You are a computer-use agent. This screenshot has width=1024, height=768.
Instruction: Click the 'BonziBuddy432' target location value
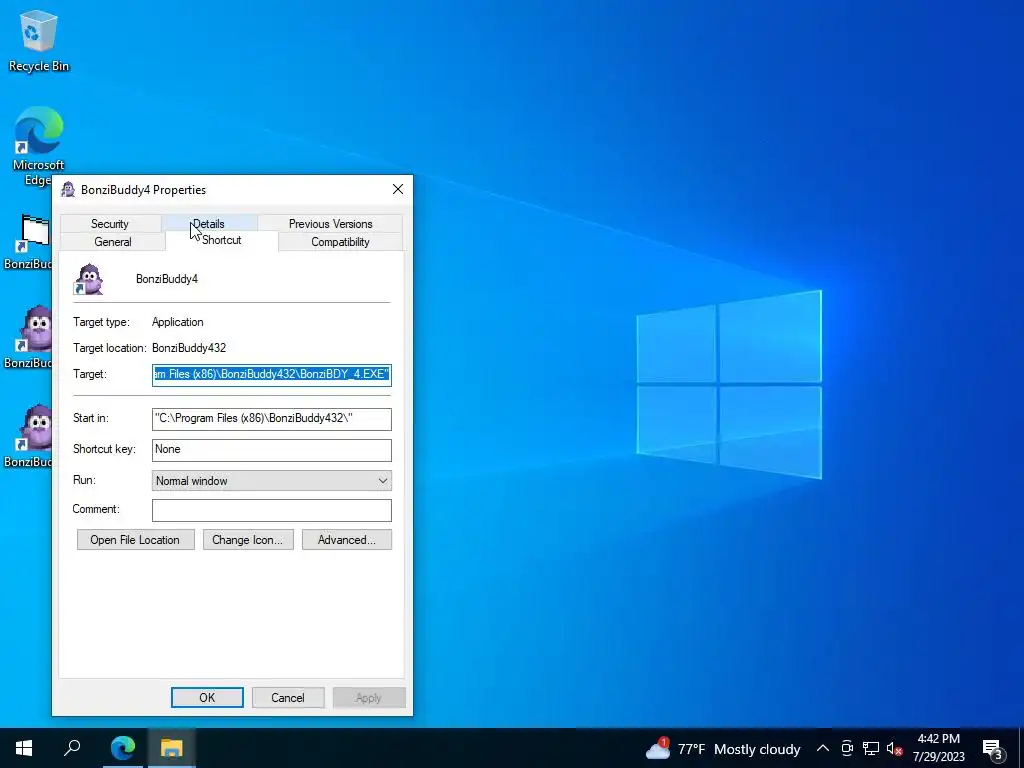point(189,348)
